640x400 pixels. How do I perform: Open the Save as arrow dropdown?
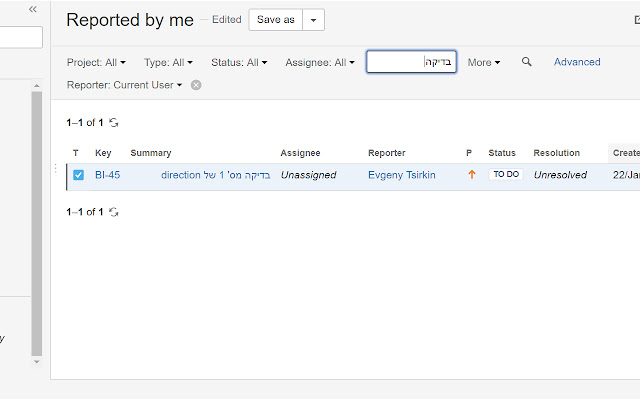tap(313, 20)
